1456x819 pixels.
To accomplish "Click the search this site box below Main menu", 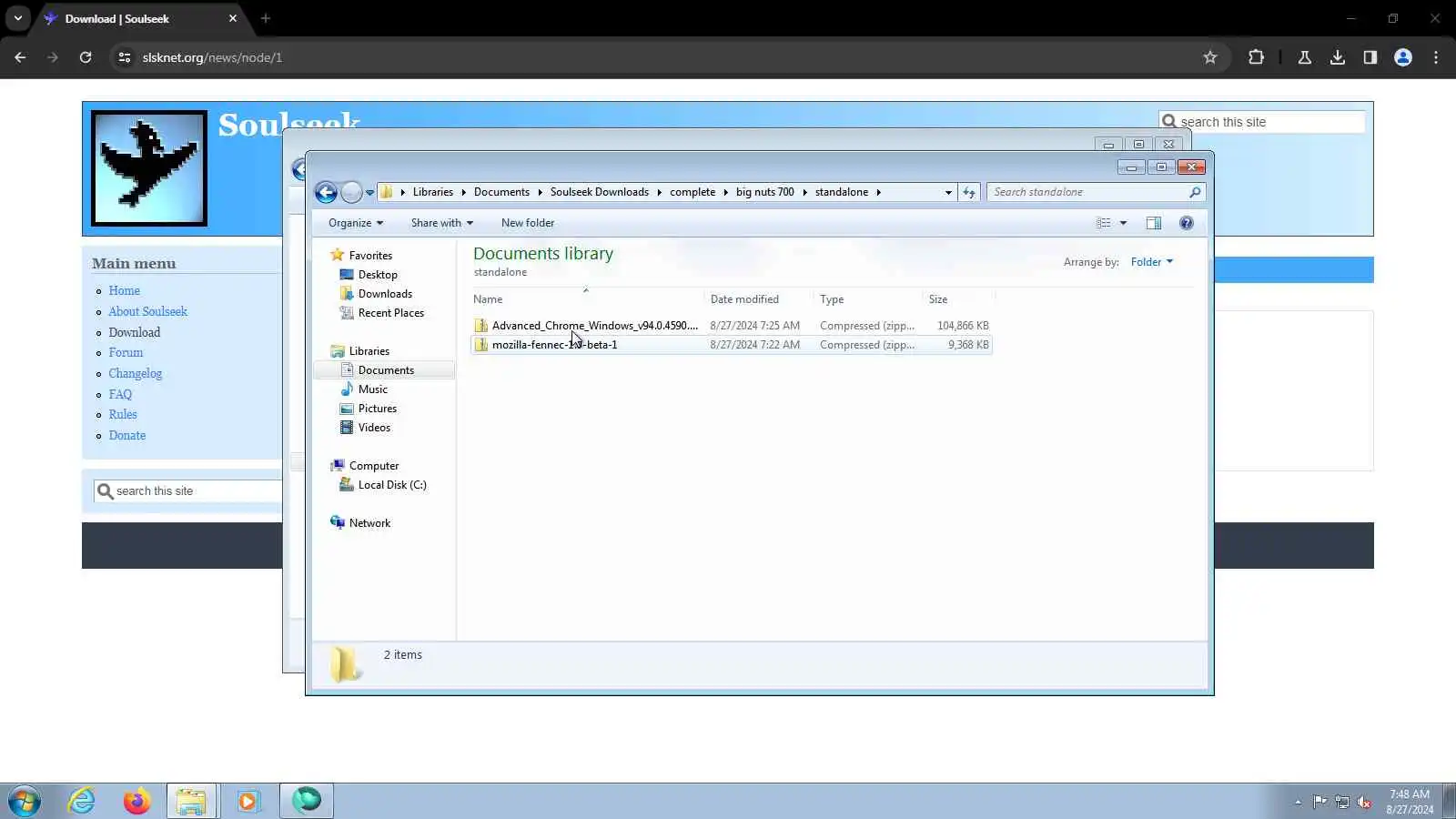I will tap(187, 491).
